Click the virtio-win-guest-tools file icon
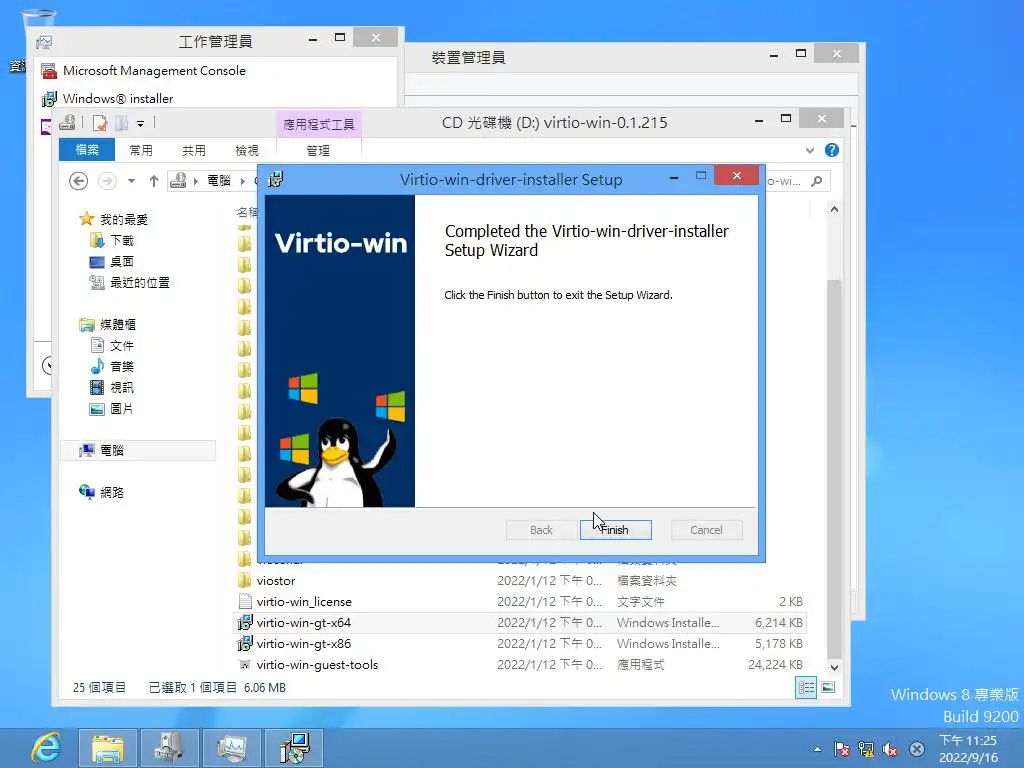The image size is (1024, 768). (244, 664)
